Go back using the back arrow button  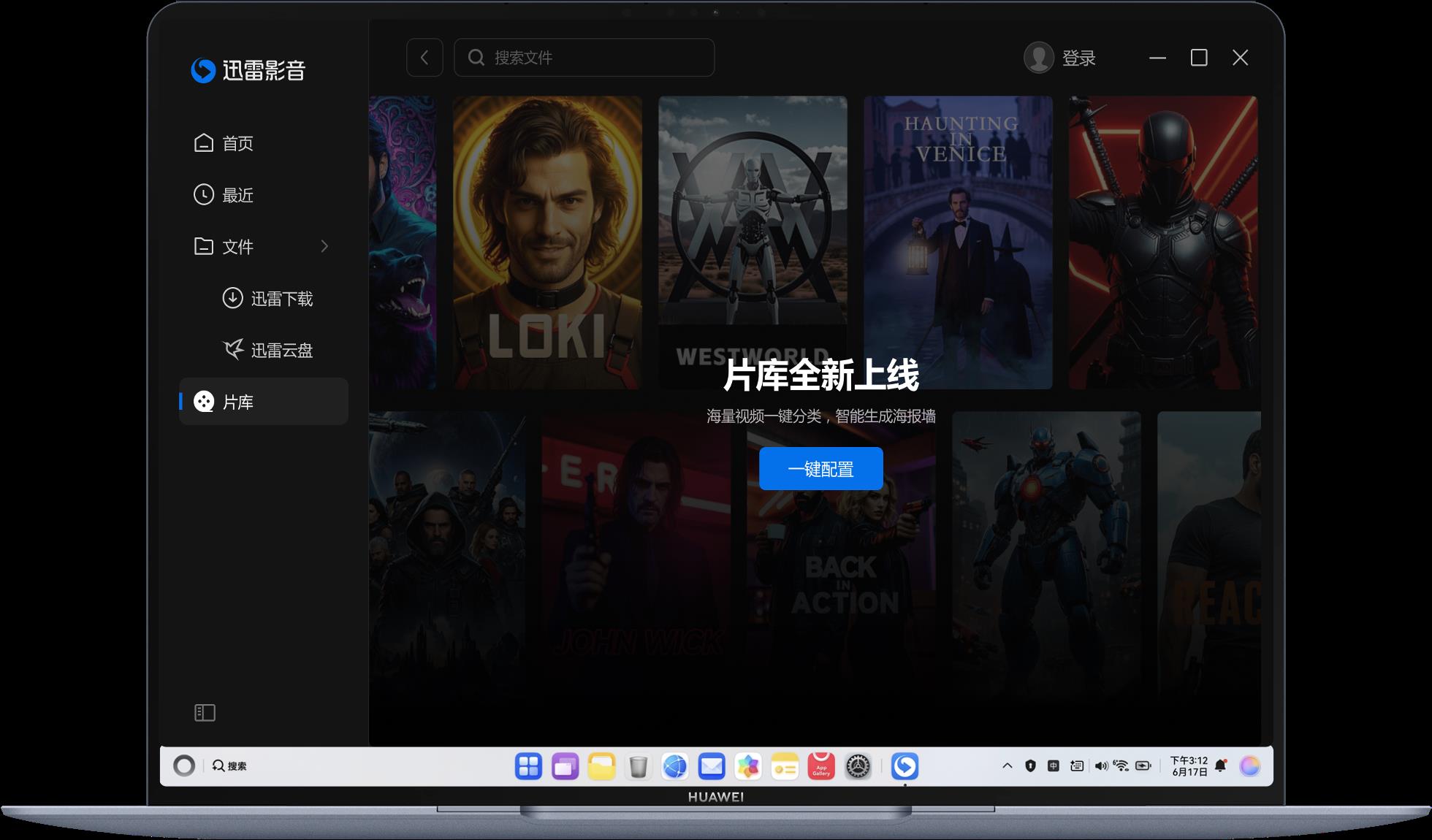[x=424, y=57]
